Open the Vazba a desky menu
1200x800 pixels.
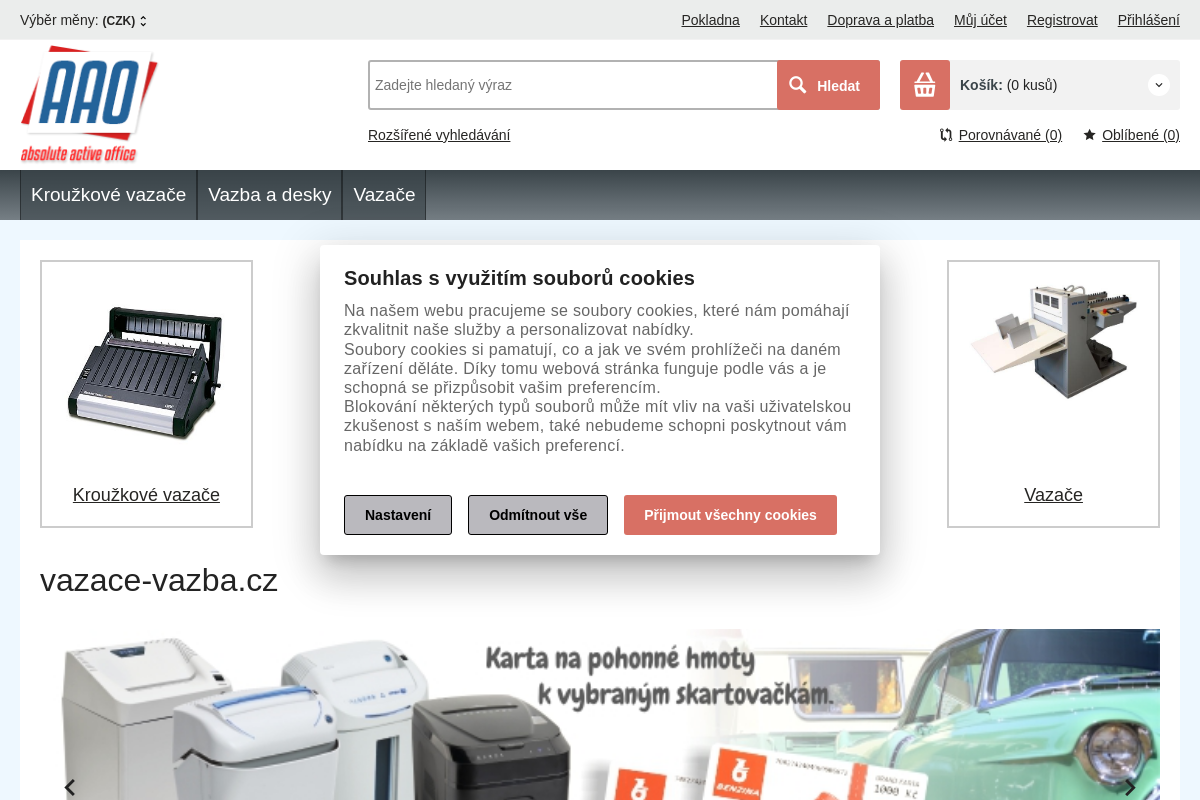270,195
